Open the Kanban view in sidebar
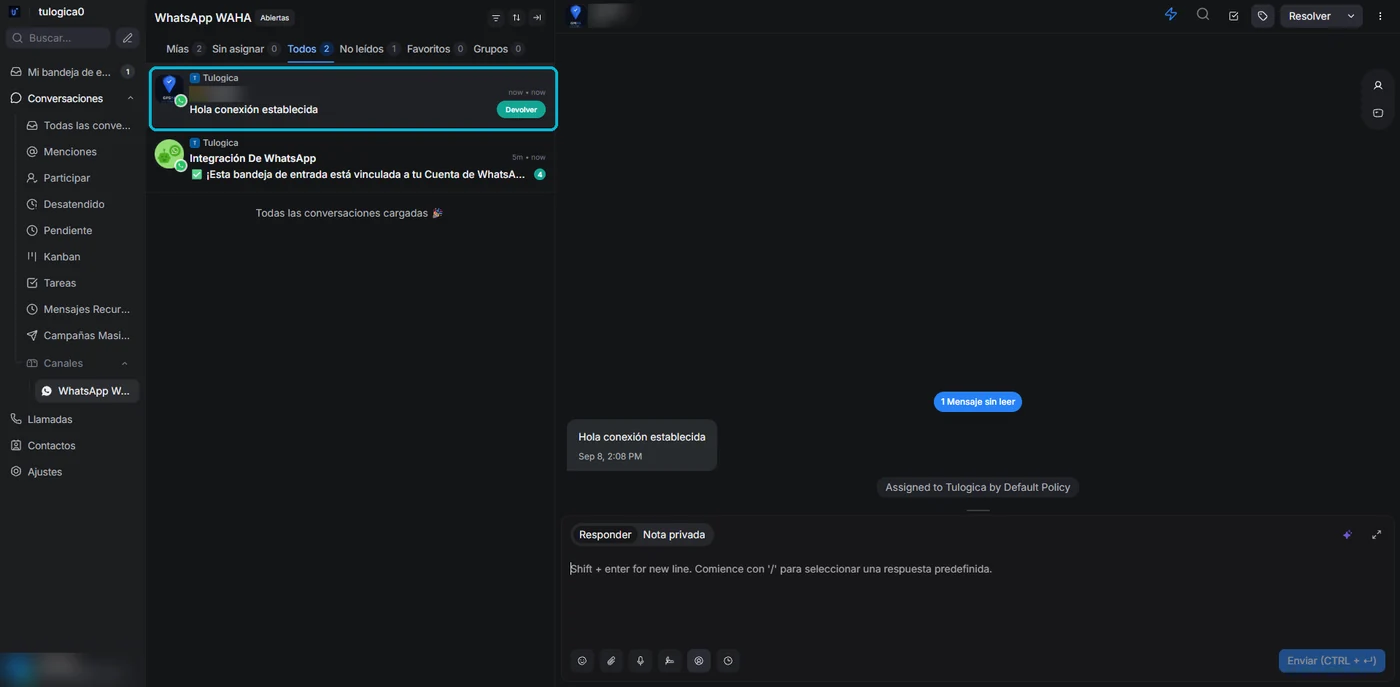 (x=62, y=257)
